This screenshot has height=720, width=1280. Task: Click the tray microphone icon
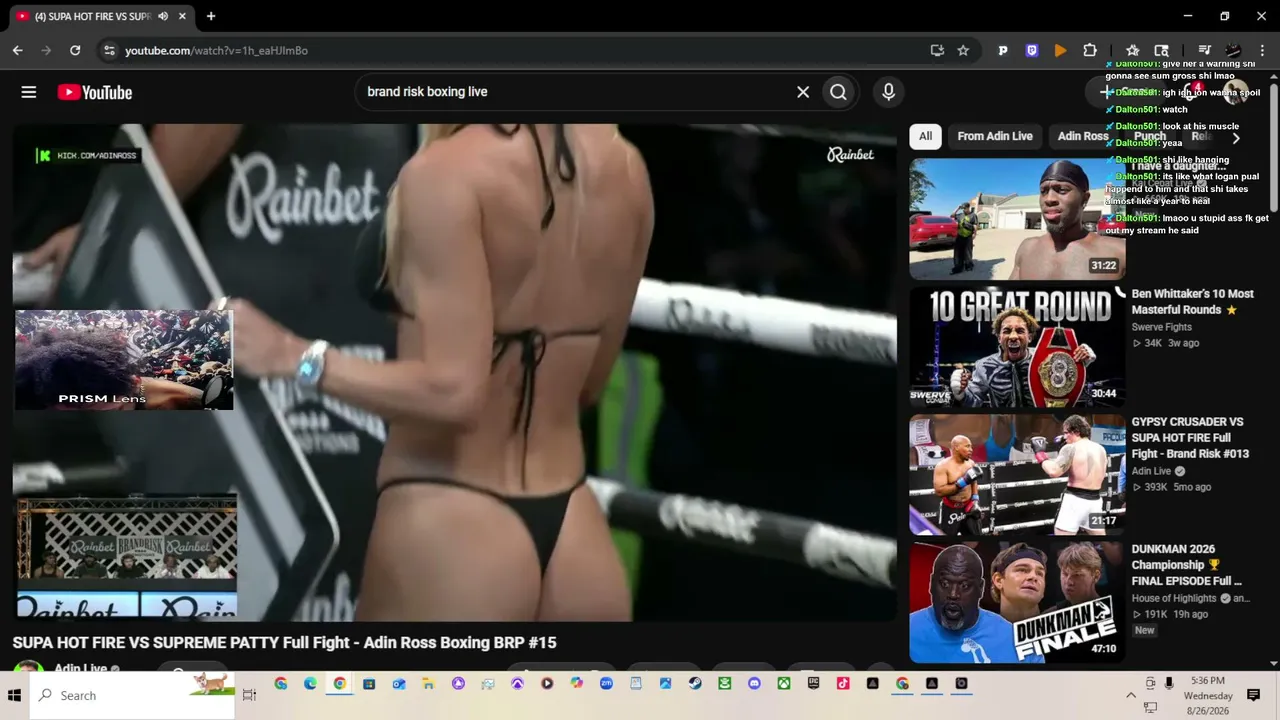tap(1169, 683)
